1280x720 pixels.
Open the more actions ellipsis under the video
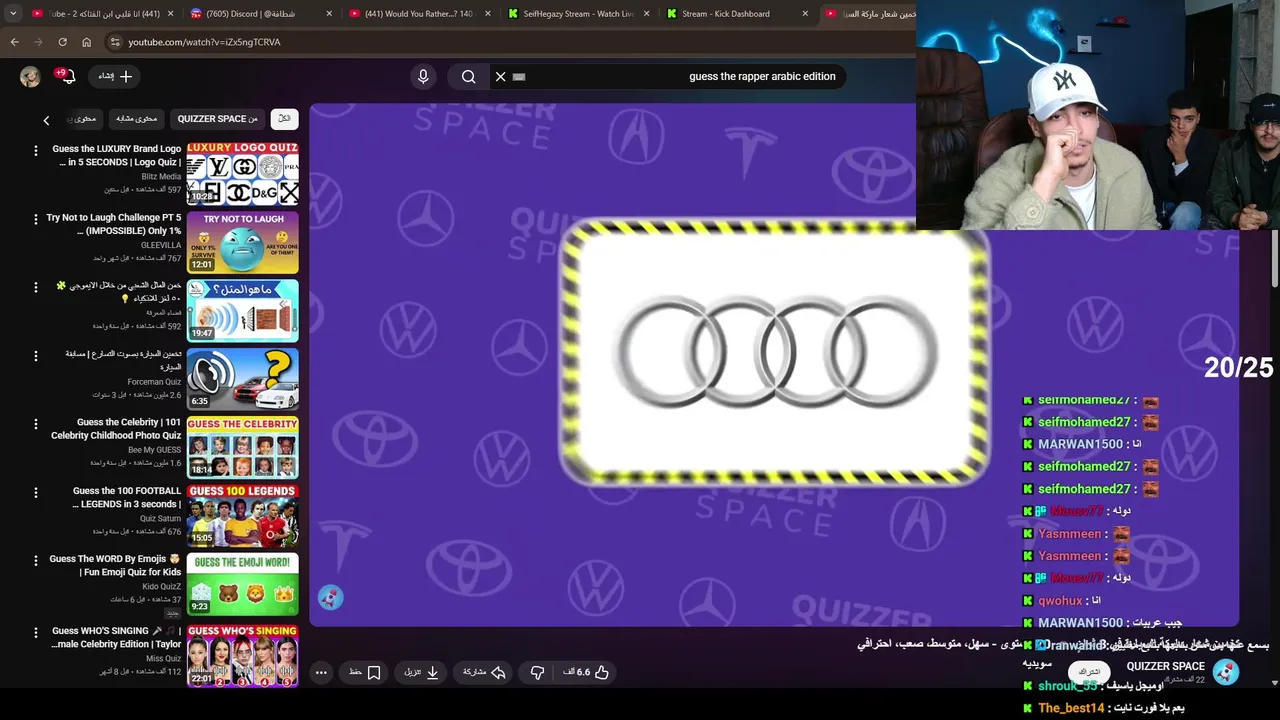[x=321, y=672]
